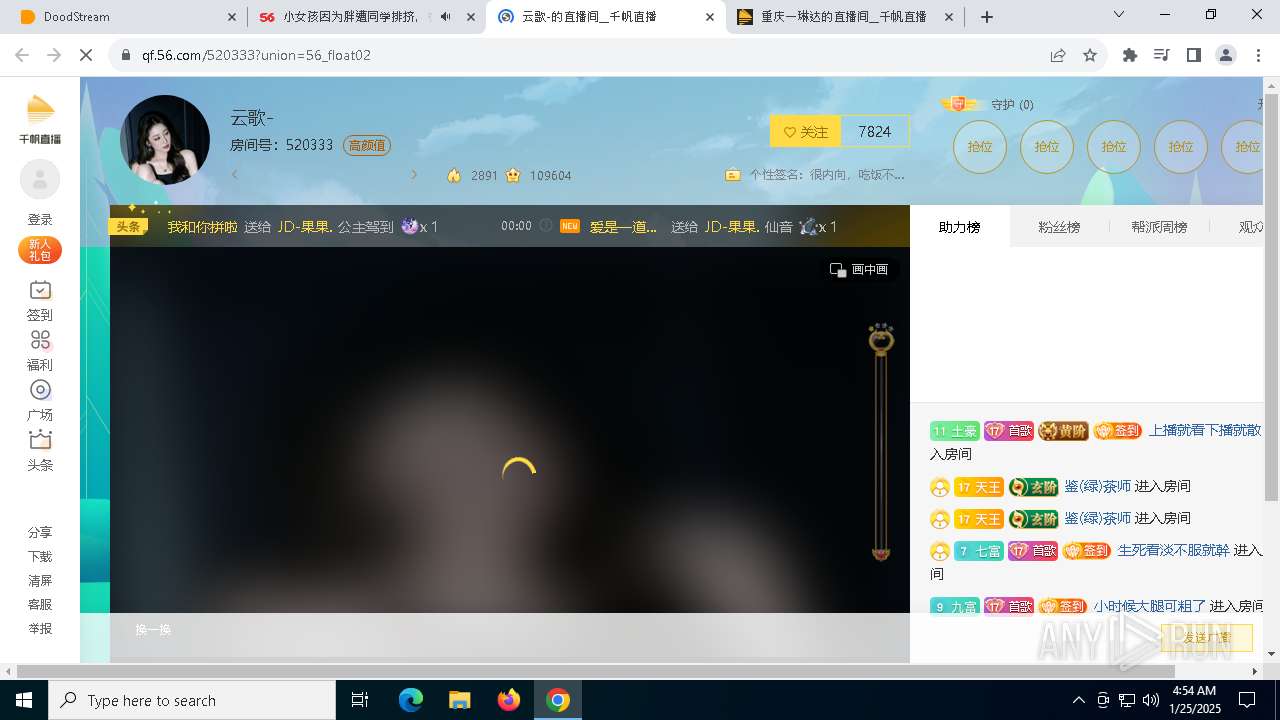The width and height of the screenshot is (1280, 720).
Task: Click the taskbar search box
Action: pyautogui.click(x=192, y=700)
